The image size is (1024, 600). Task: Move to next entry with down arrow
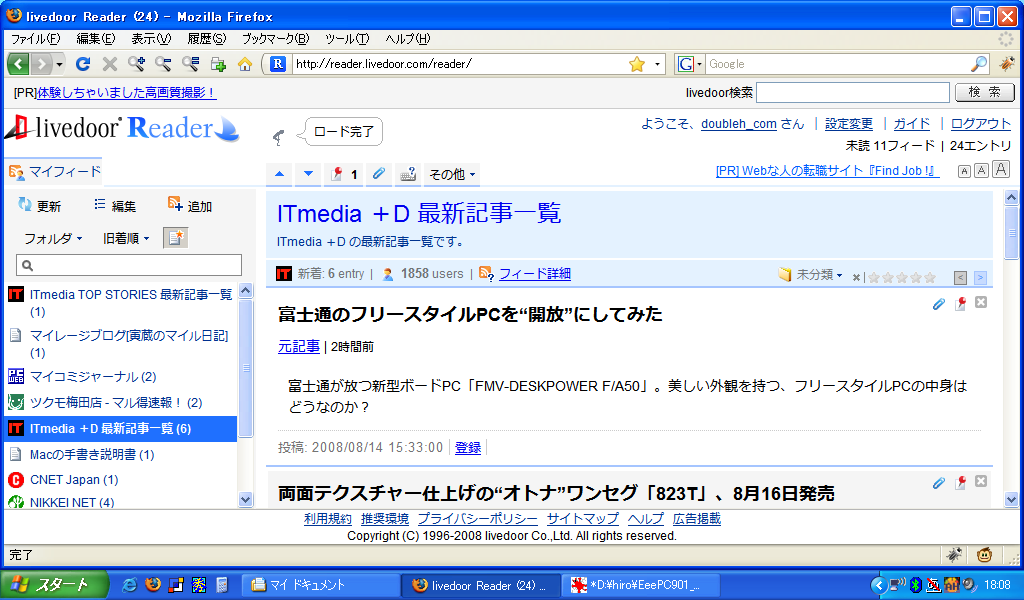308,174
